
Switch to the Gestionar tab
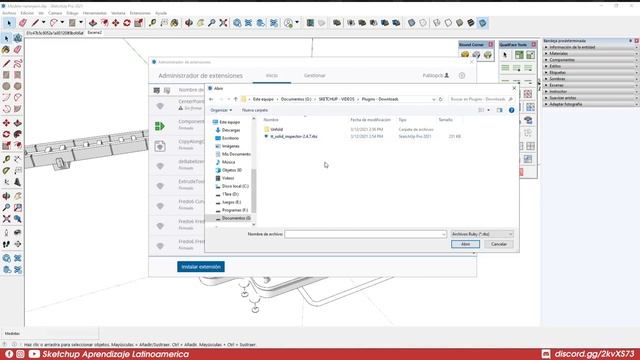(314, 76)
